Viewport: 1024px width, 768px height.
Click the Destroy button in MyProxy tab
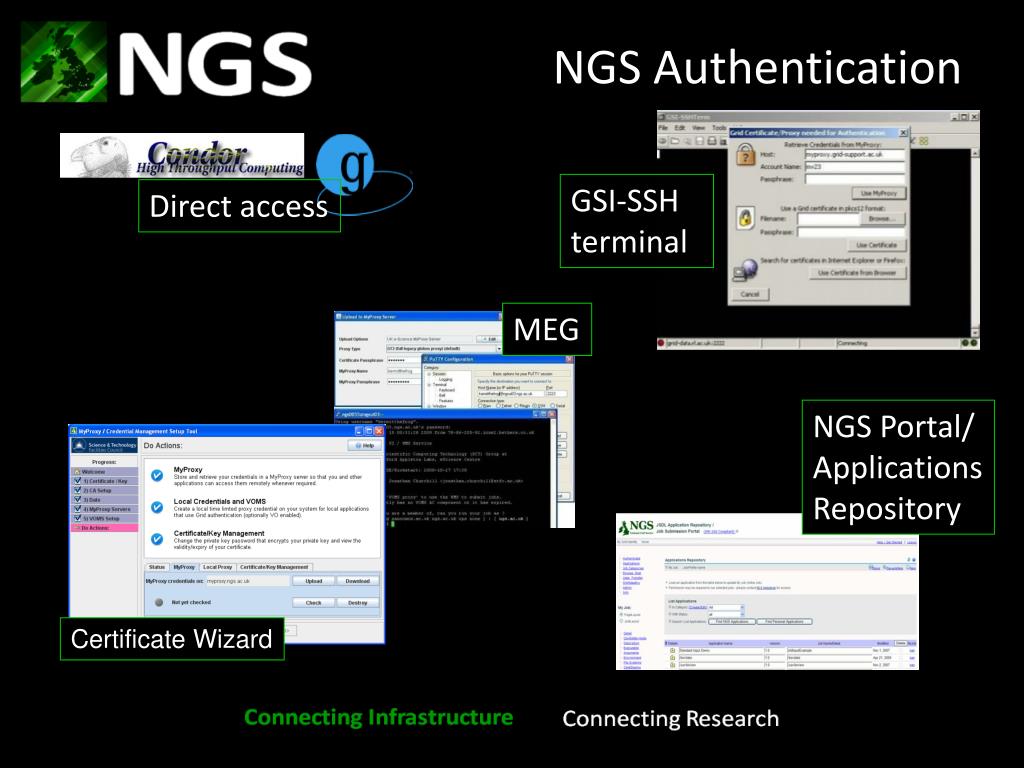357,603
